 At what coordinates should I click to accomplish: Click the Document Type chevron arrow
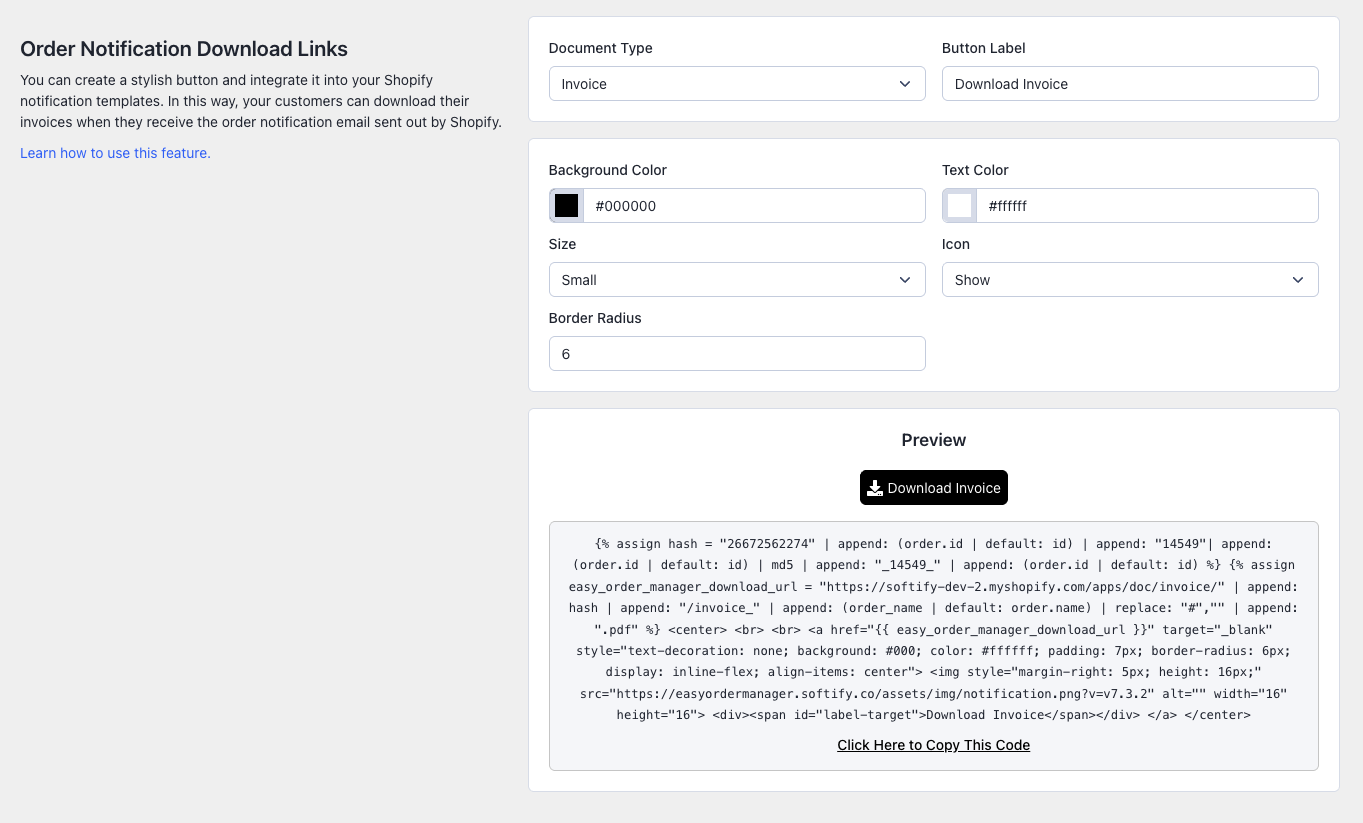pos(905,84)
